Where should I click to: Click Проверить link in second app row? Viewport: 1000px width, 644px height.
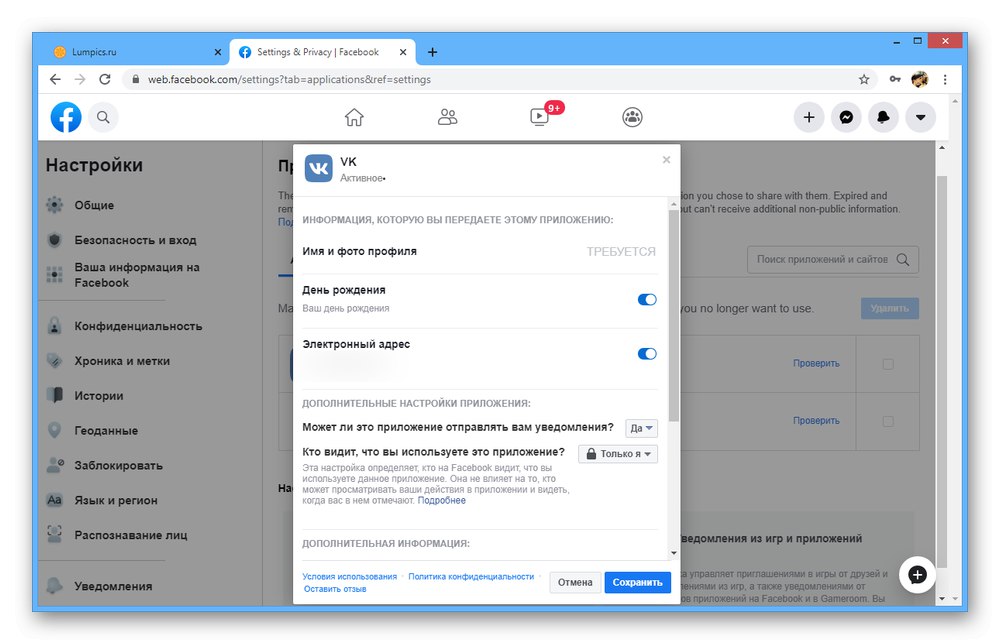tap(816, 421)
